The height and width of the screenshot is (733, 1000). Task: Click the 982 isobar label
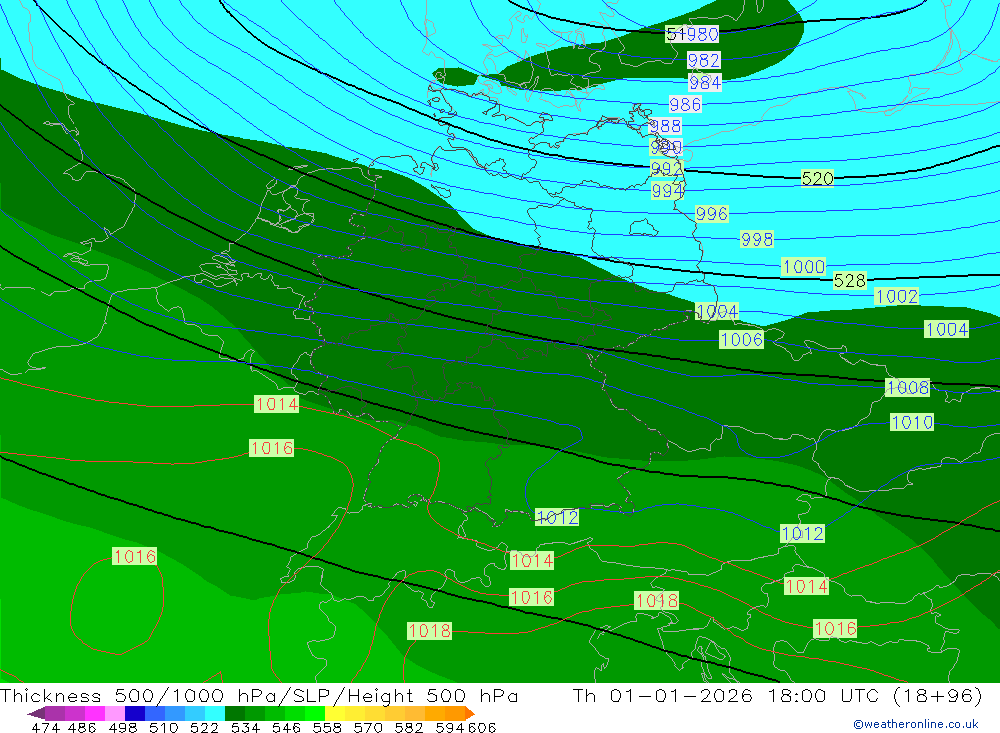[704, 60]
